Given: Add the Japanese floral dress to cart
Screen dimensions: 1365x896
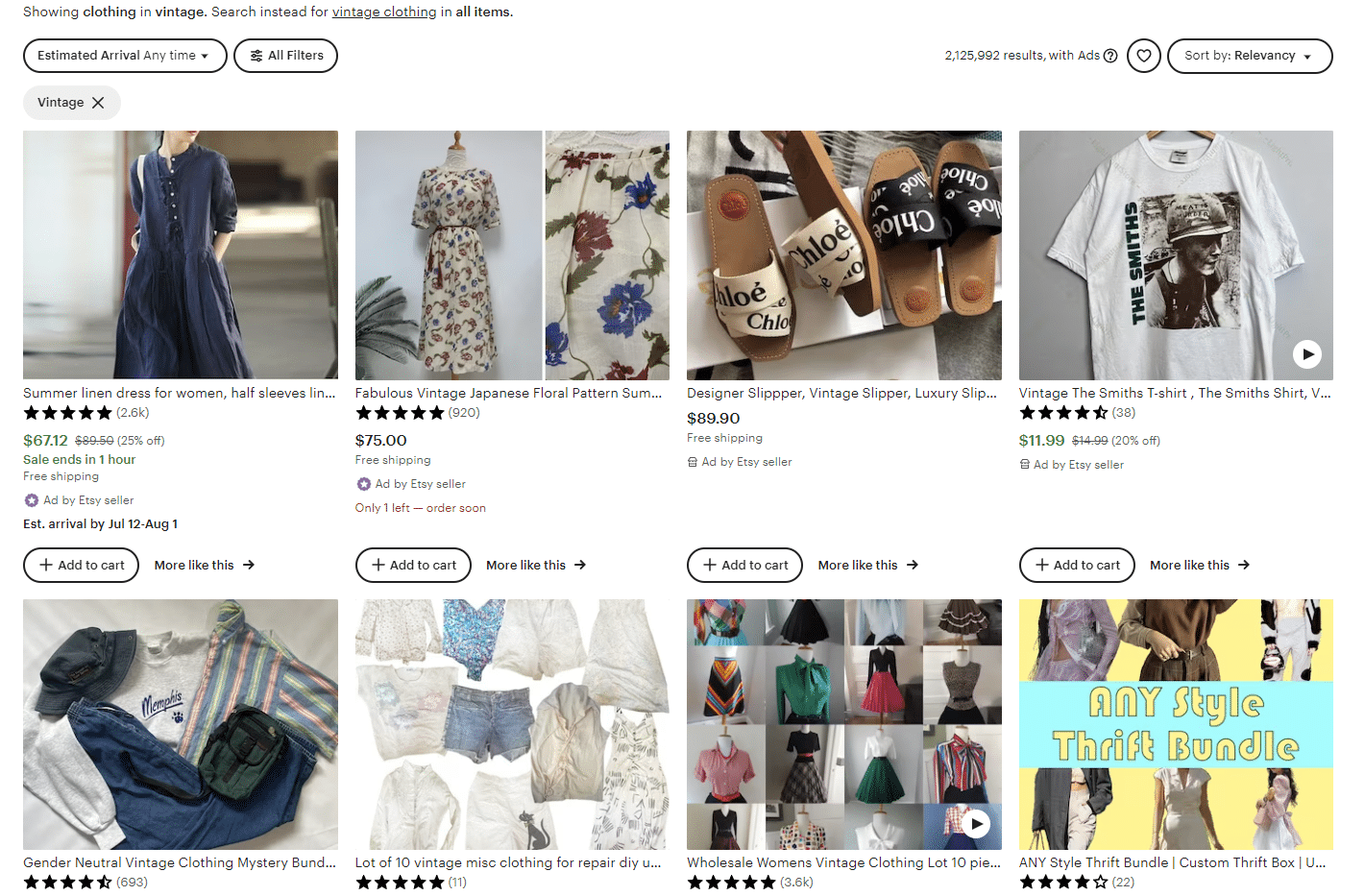Looking at the screenshot, I should pos(413,565).
